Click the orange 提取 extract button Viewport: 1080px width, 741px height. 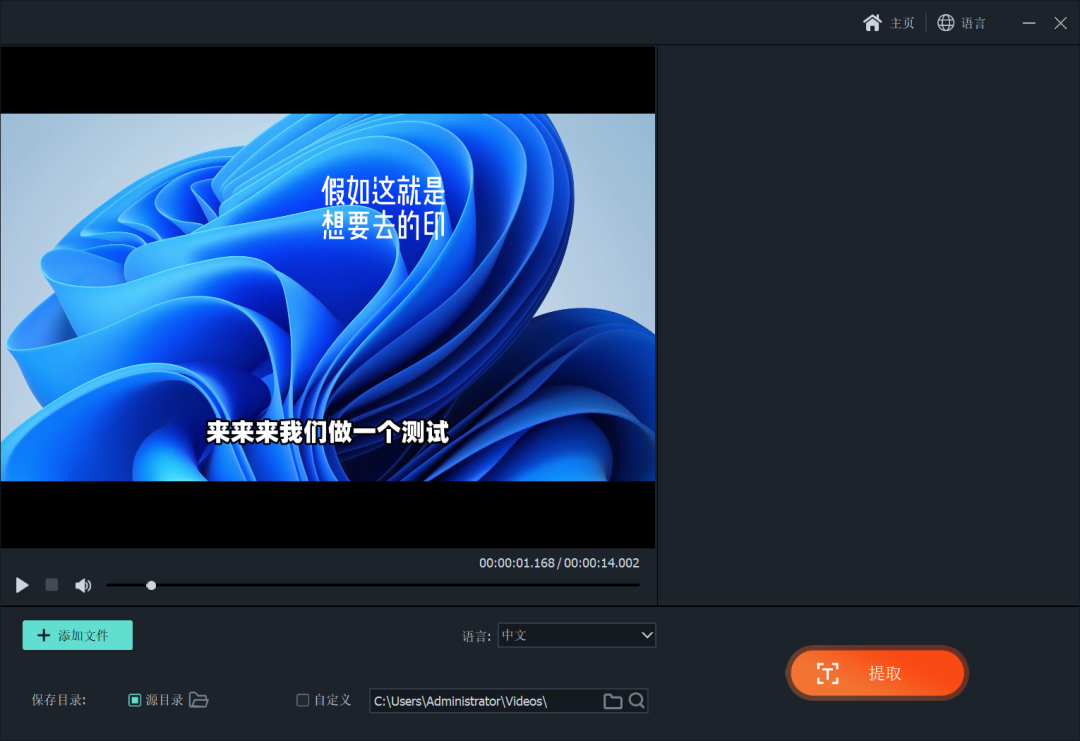point(878,673)
